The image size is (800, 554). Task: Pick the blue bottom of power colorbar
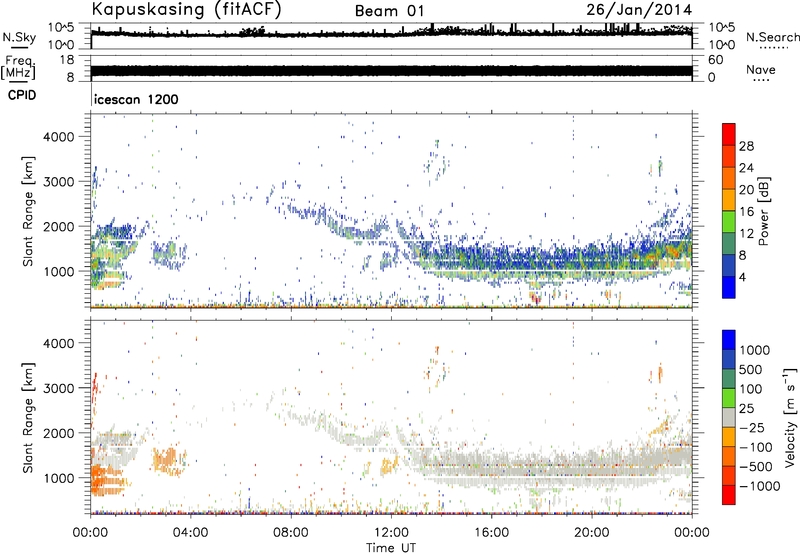tap(729, 287)
